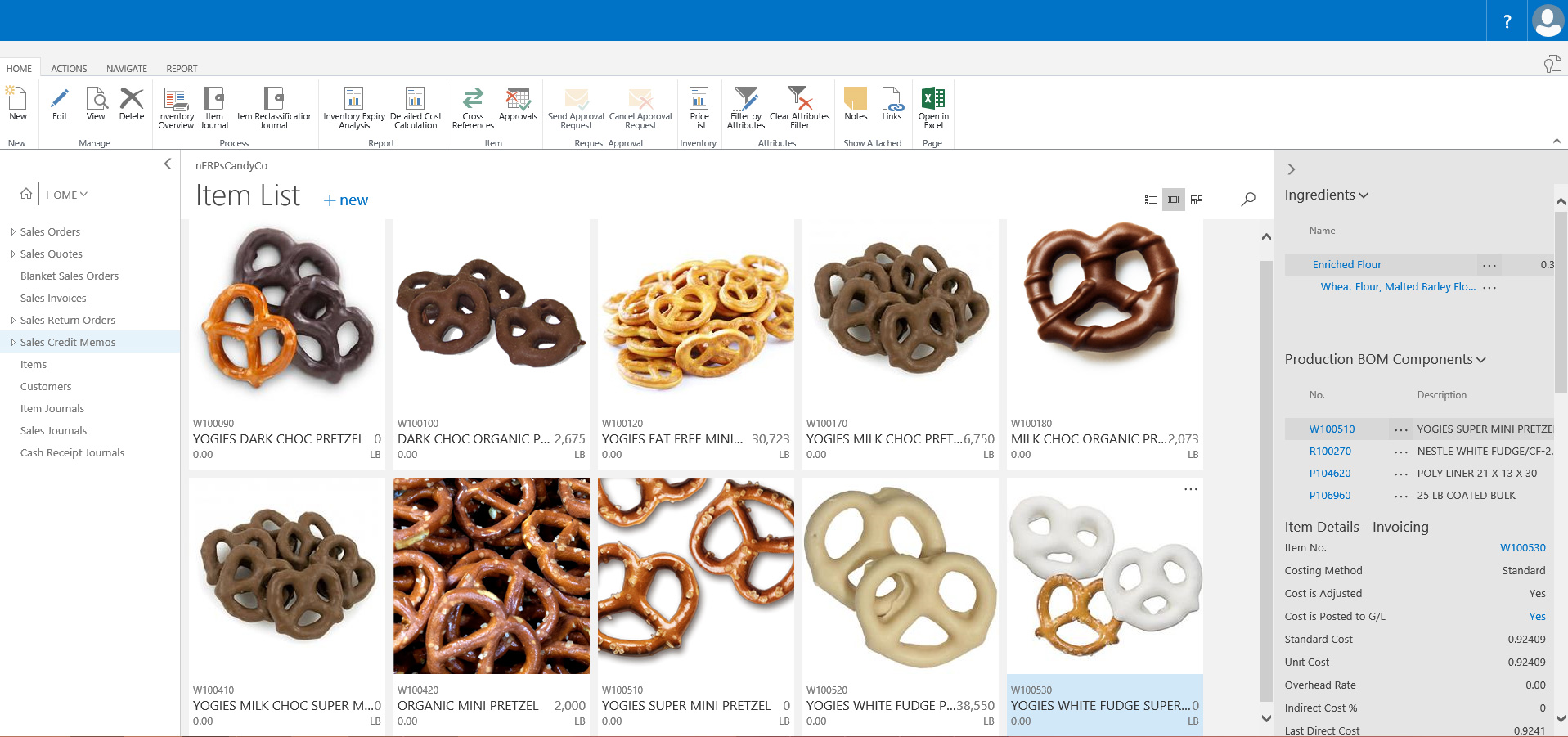Open more options on W100530 tile
1568x737 pixels.
point(1190,489)
